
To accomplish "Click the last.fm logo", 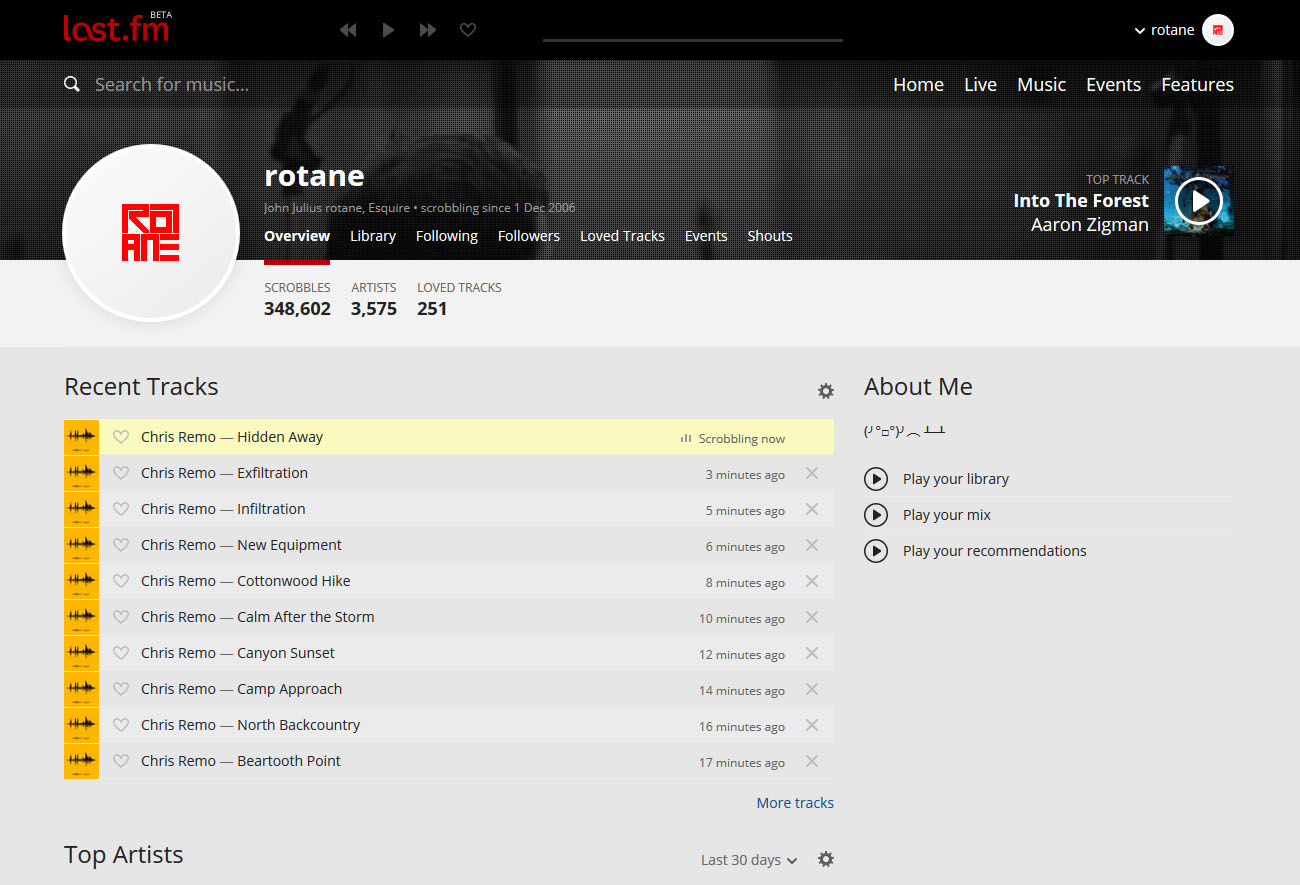I will pyautogui.click(x=116, y=28).
